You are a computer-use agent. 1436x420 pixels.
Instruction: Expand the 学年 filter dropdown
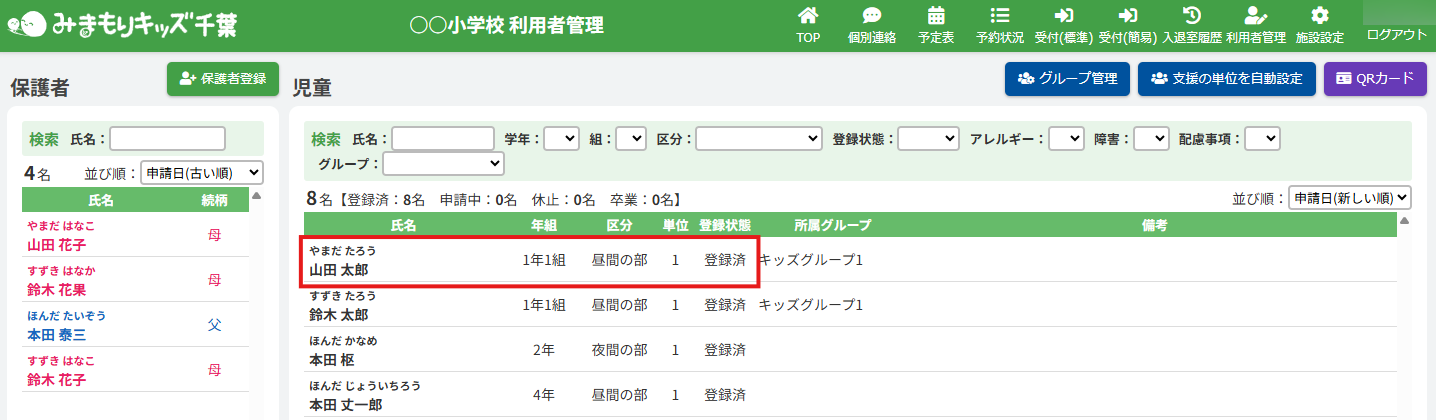coord(561,139)
